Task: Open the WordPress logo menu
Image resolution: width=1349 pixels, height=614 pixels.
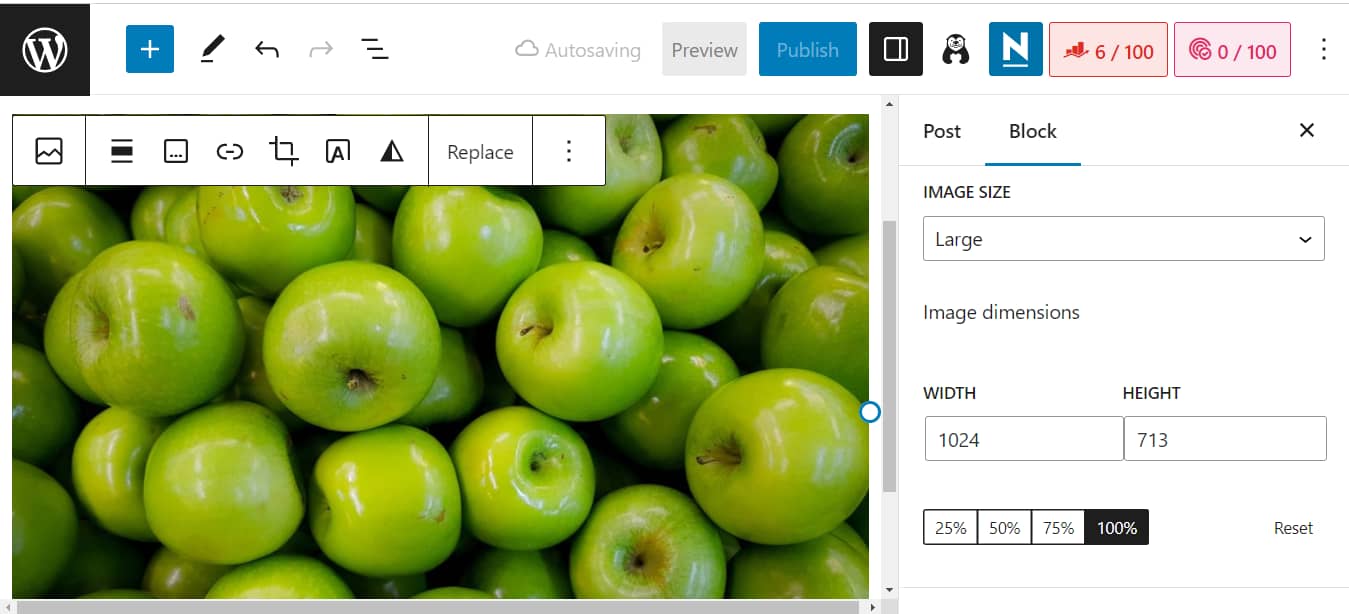Action: 45,49
